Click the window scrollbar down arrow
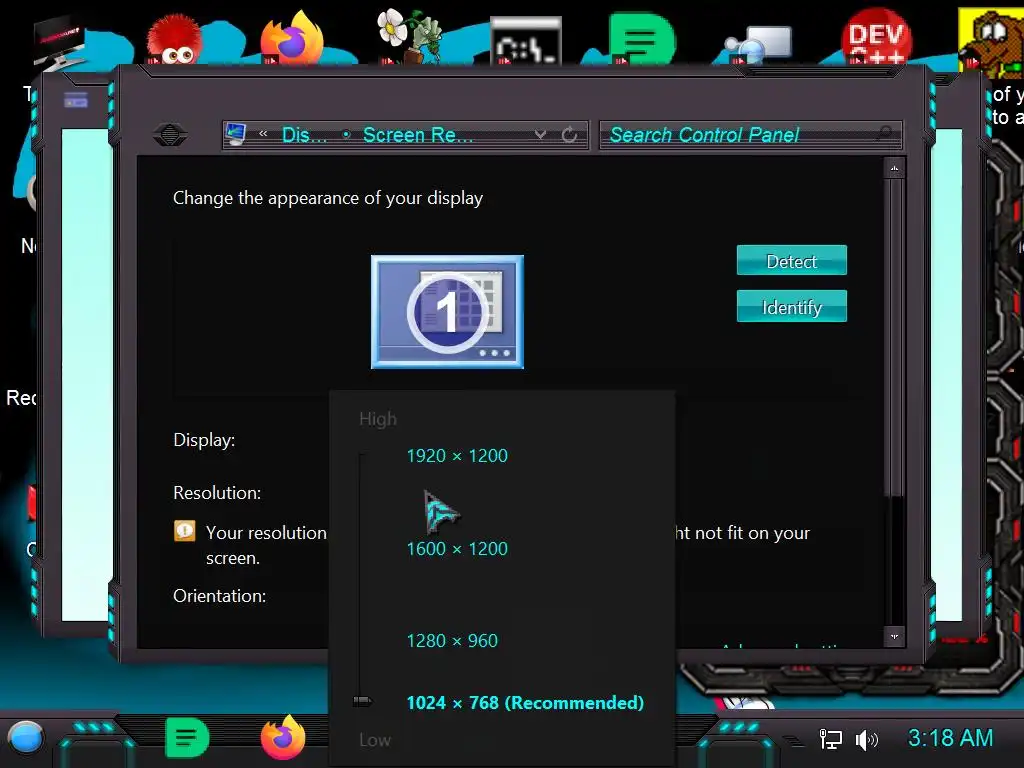The width and height of the screenshot is (1024, 768). (x=894, y=636)
